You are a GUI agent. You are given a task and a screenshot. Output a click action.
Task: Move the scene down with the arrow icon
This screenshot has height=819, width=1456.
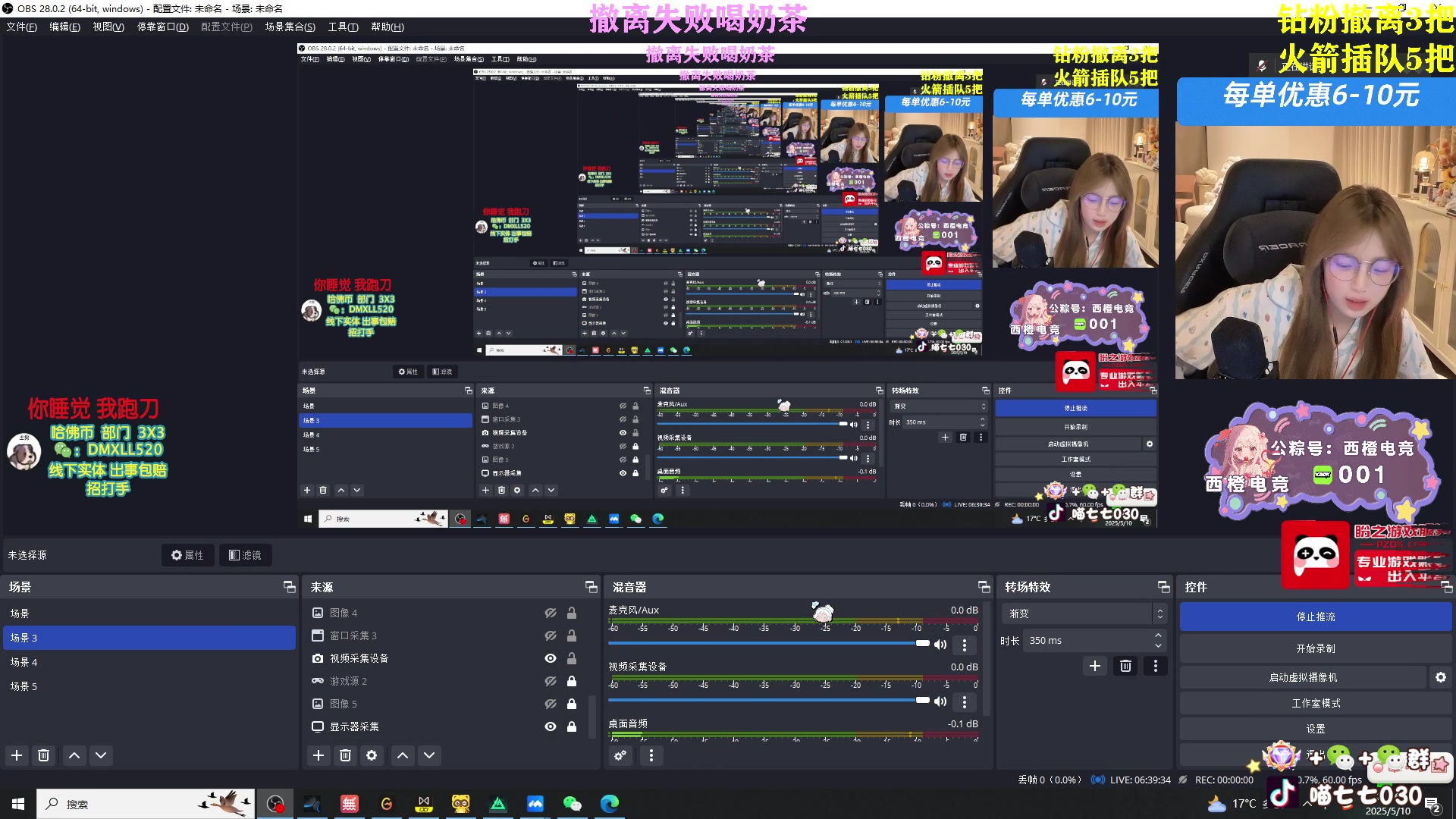101,755
